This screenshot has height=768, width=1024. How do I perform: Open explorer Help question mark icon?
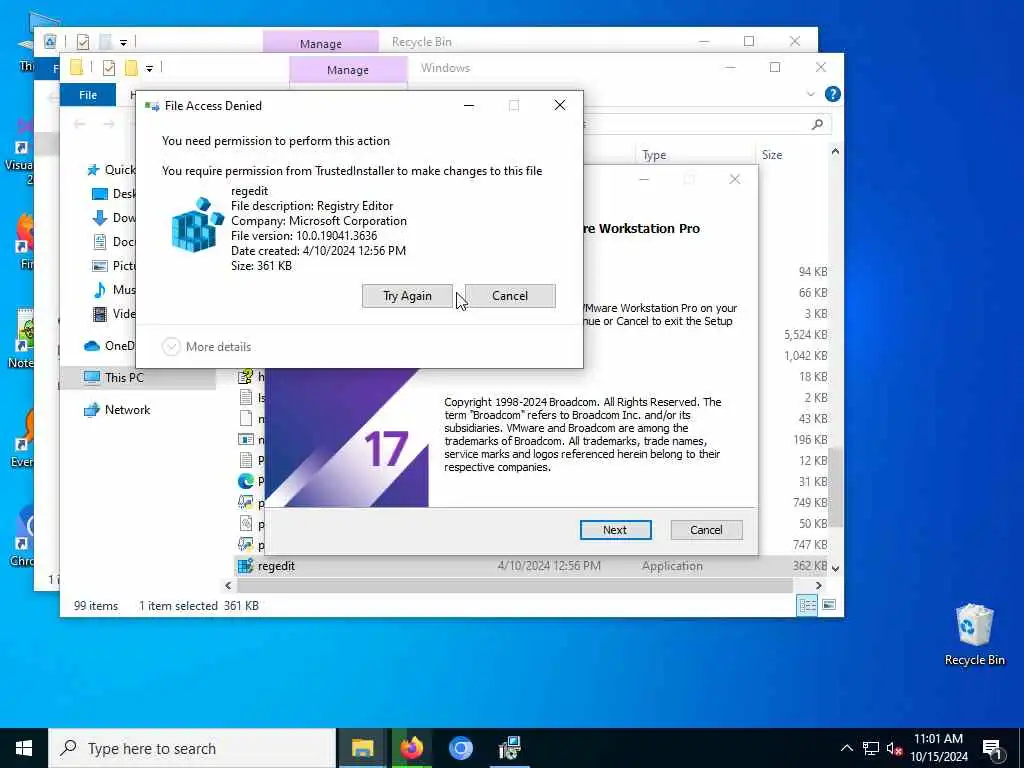tap(833, 94)
